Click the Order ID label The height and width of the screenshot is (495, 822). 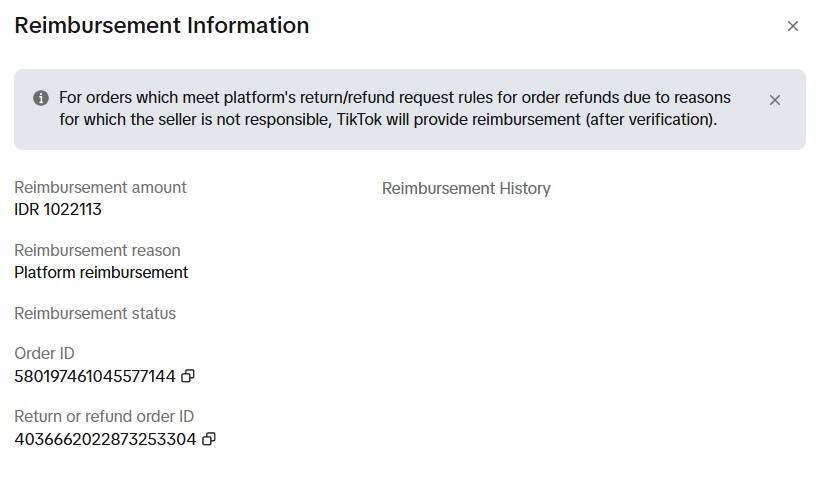tap(44, 353)
